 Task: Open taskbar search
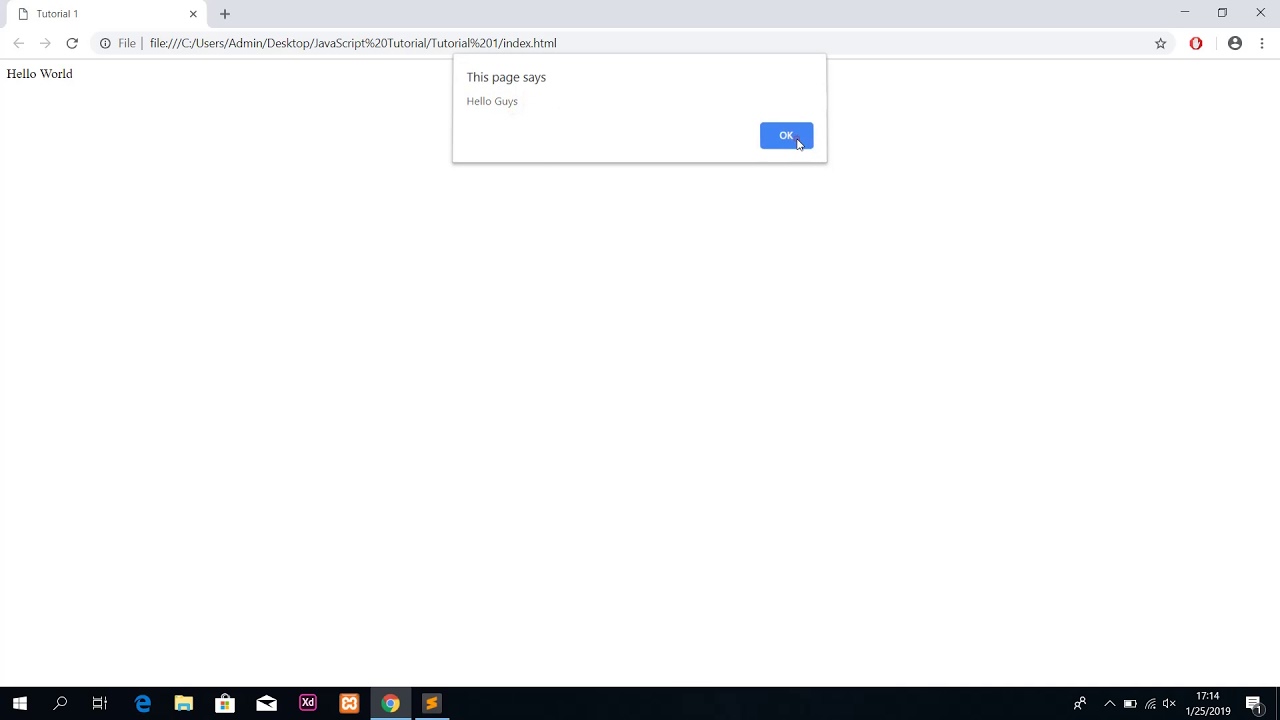[60, 704]
